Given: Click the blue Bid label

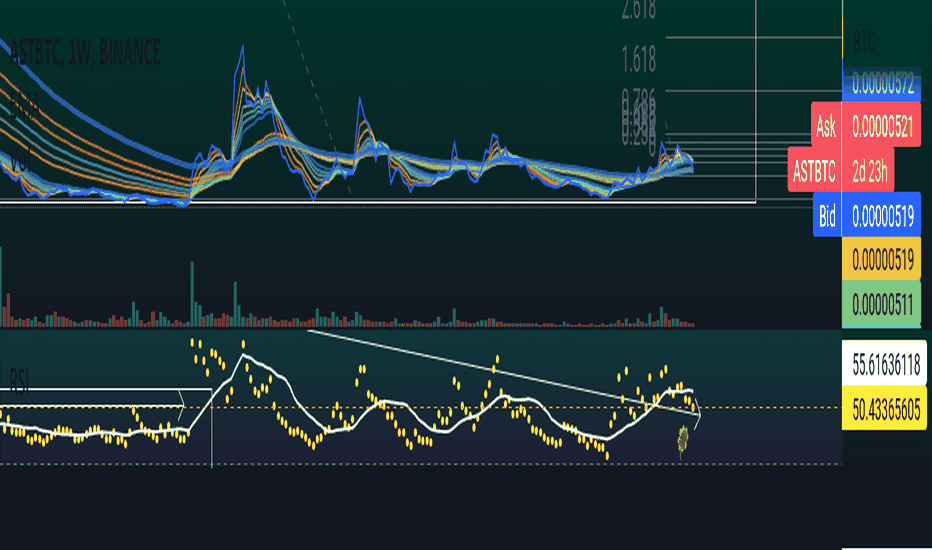Looking at the screenshot, I should coord(827,215).
